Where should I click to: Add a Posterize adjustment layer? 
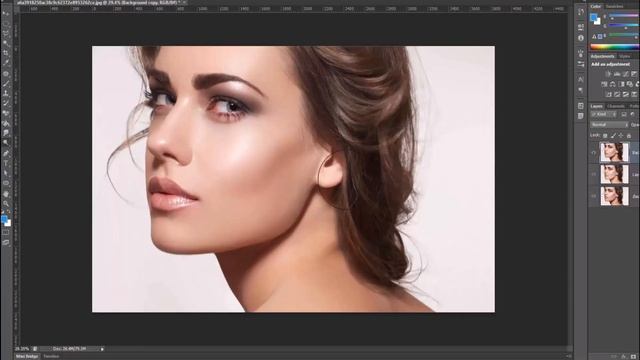pyautogui.click(x=617, y=94)
